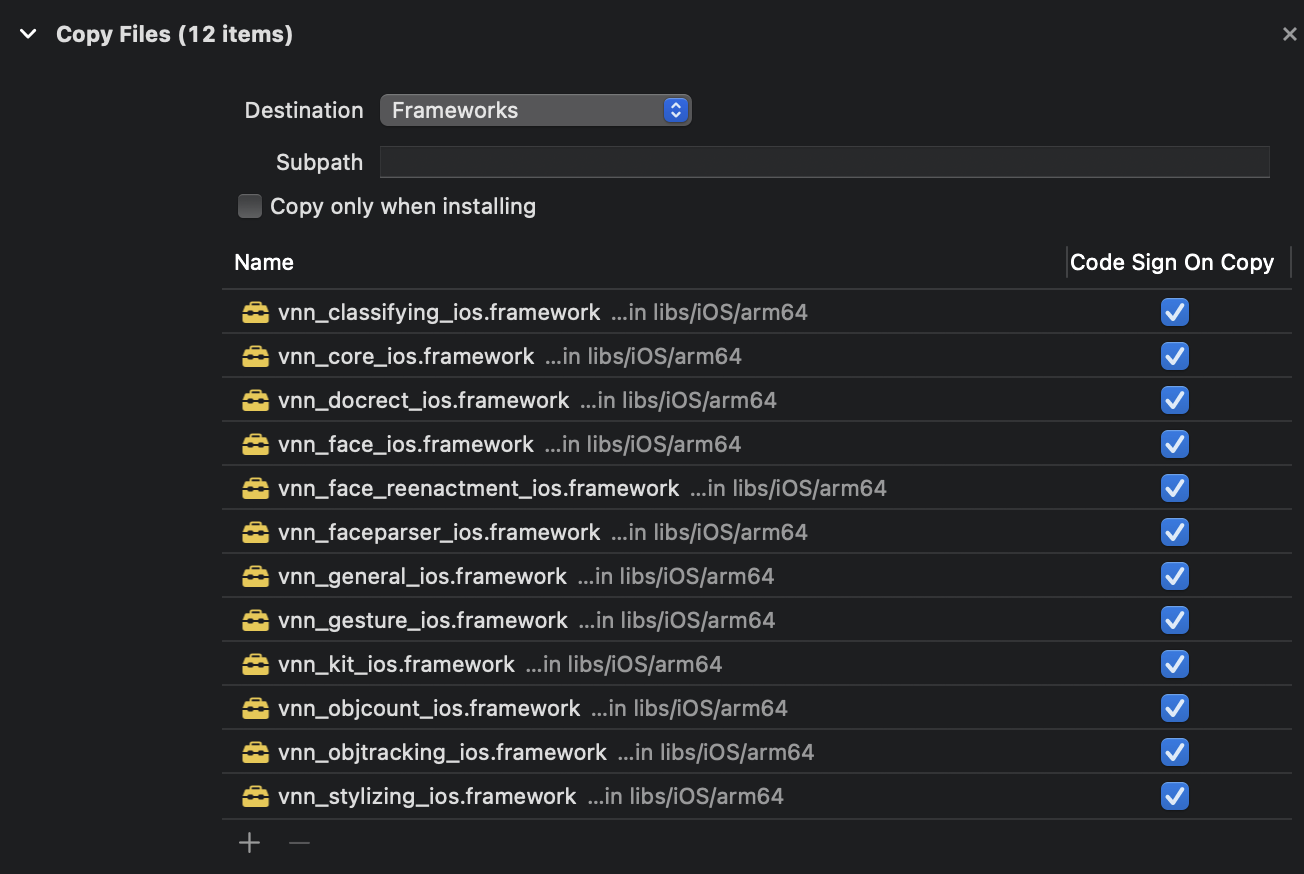Uncheck Code Sign for vnn_objcount_ios.framework
This screenshot has height=874, width=1304.
tap(1175, 709)
